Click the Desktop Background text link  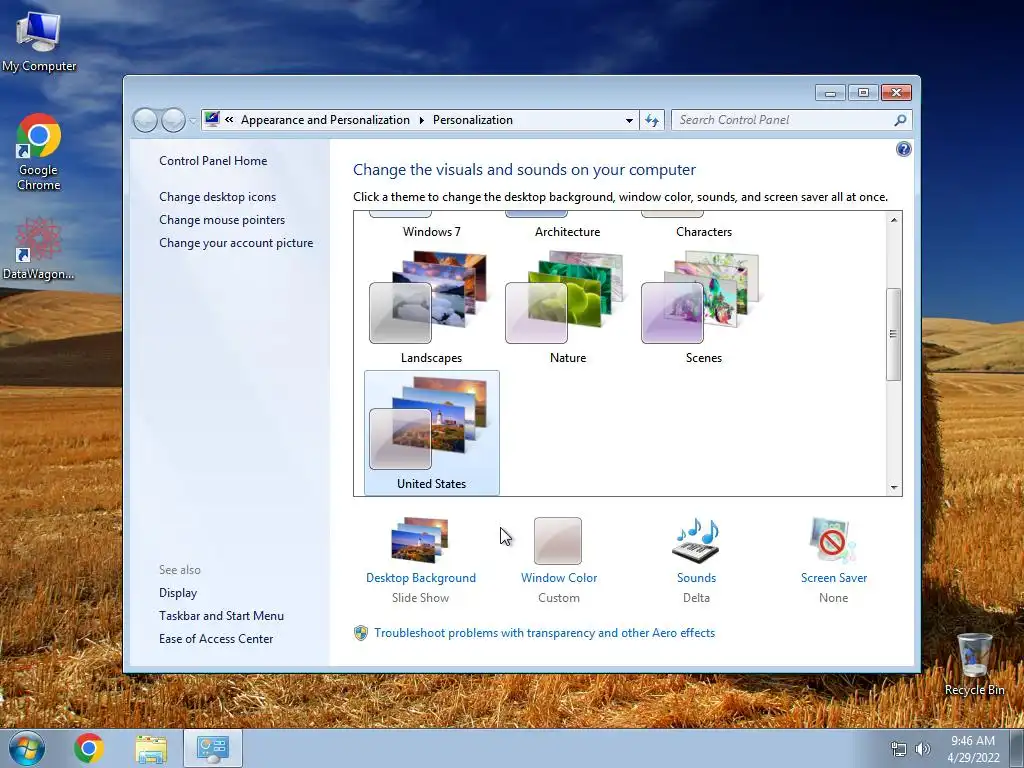(421, 578)
